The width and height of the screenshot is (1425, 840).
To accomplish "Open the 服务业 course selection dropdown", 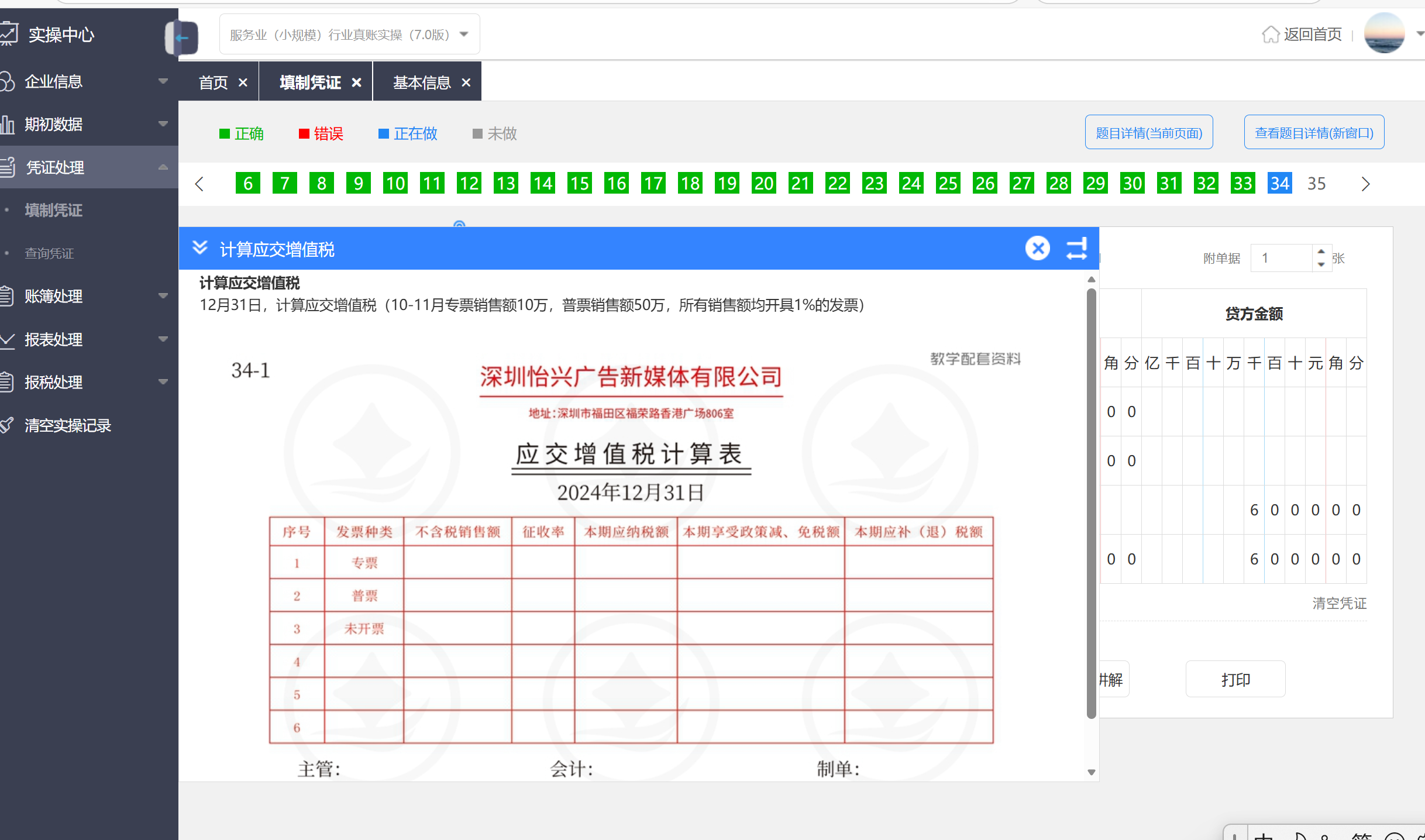I will coord(349,35).
